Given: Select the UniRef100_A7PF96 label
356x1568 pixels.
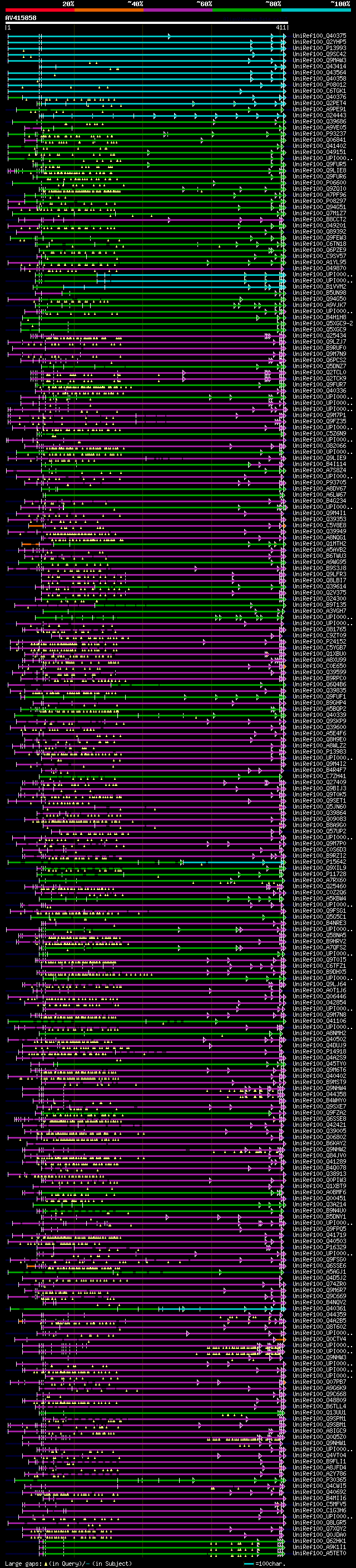Looking at the screenshot, I should (319, 195).
